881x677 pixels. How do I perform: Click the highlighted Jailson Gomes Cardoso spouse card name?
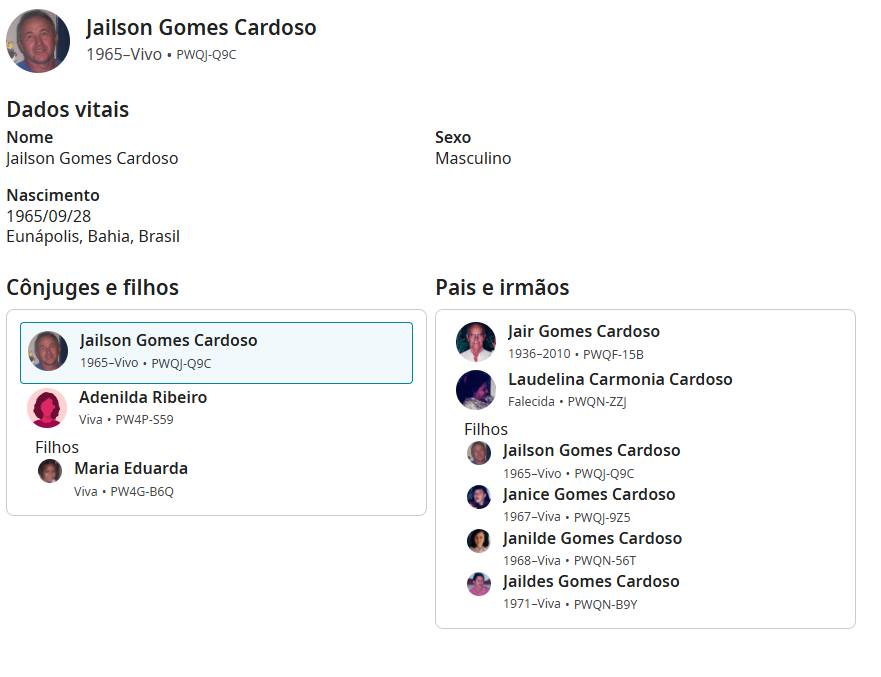(x=168, y=341)
